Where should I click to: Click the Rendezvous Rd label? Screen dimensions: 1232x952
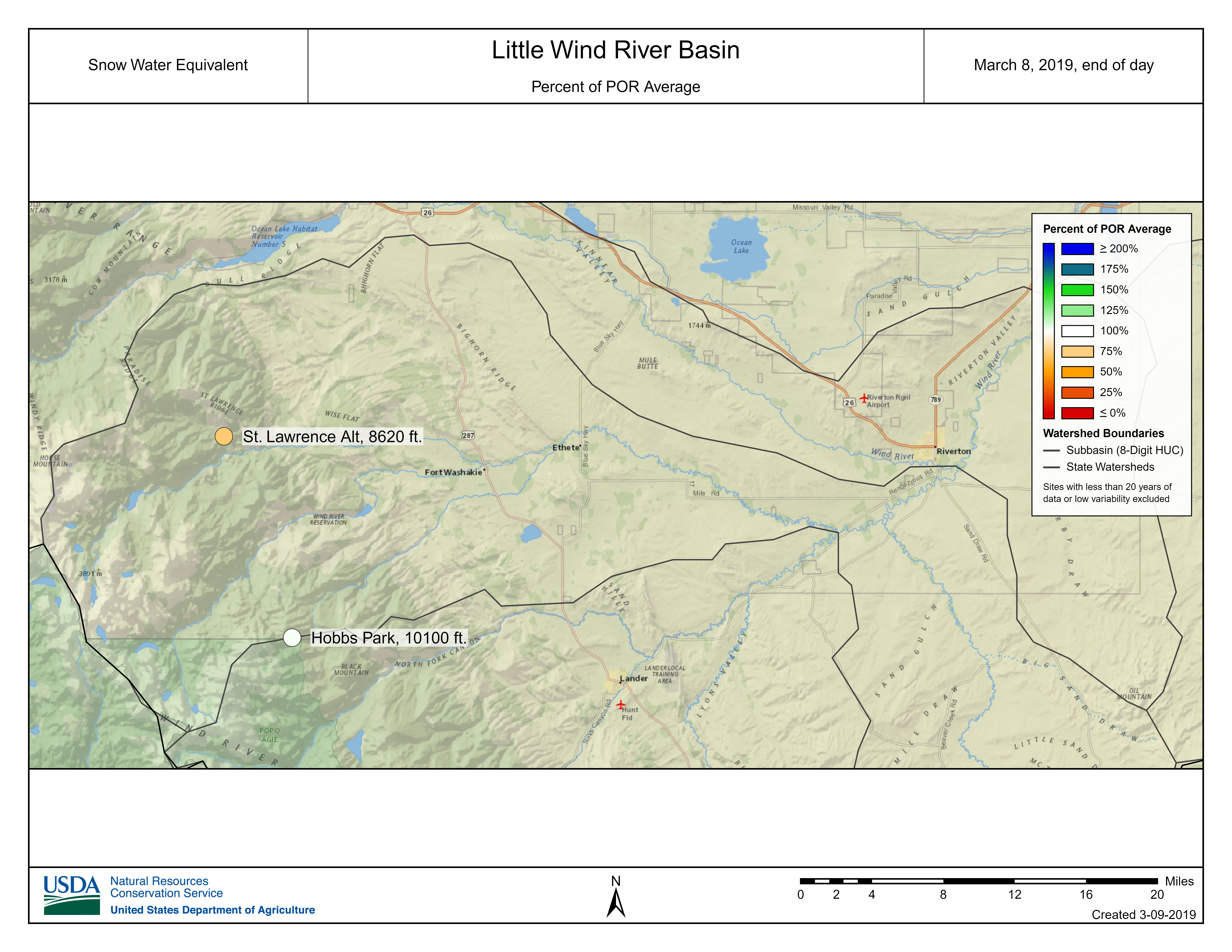[x=911, y=482]
